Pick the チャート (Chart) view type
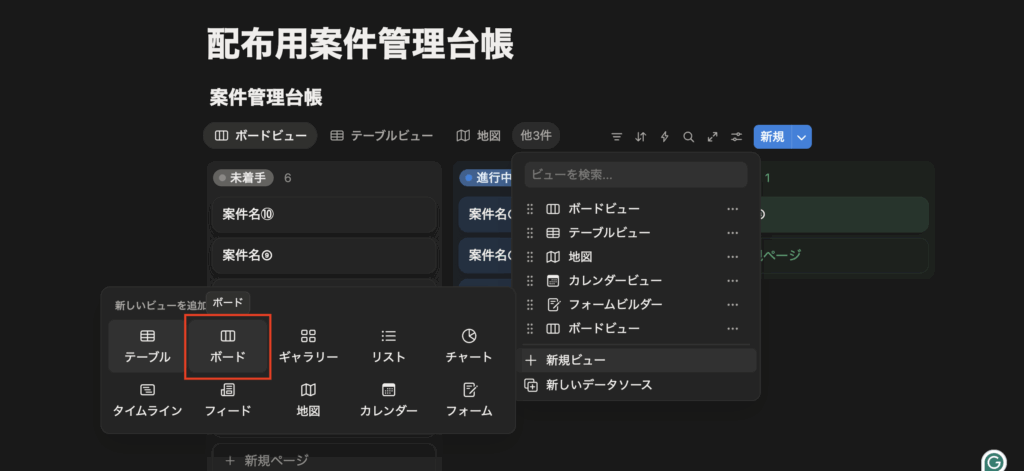 [469, 346]
